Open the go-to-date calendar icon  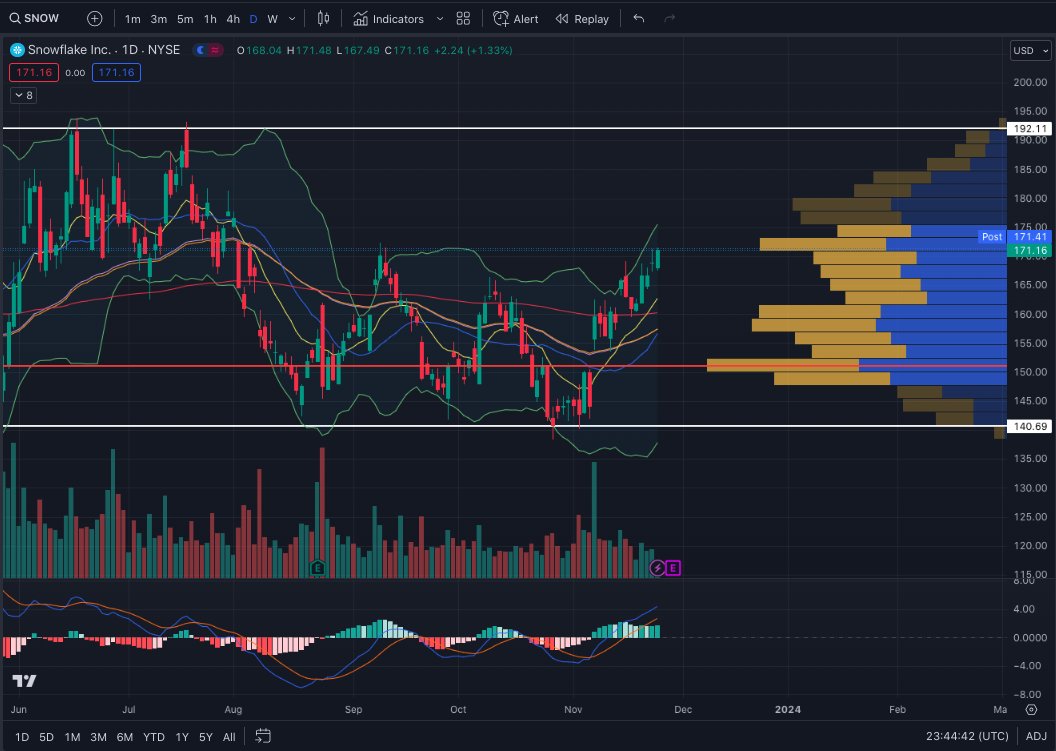pos(263,736)
